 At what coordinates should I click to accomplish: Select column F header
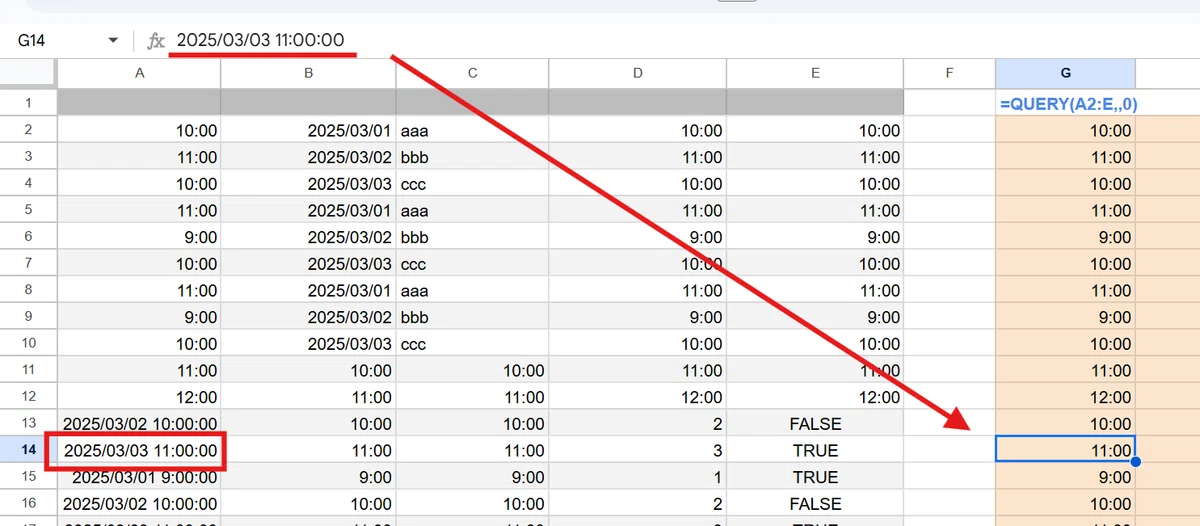coord(949,73)
